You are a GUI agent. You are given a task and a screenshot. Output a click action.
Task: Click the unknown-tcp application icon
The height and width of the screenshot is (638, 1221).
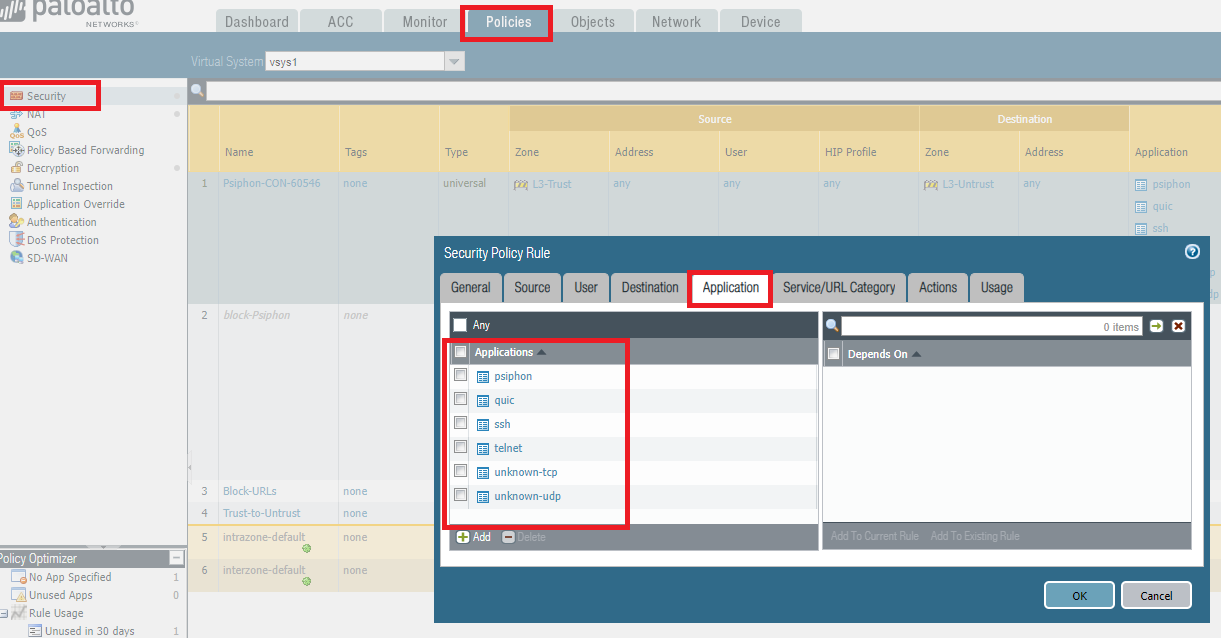point(483,473)
